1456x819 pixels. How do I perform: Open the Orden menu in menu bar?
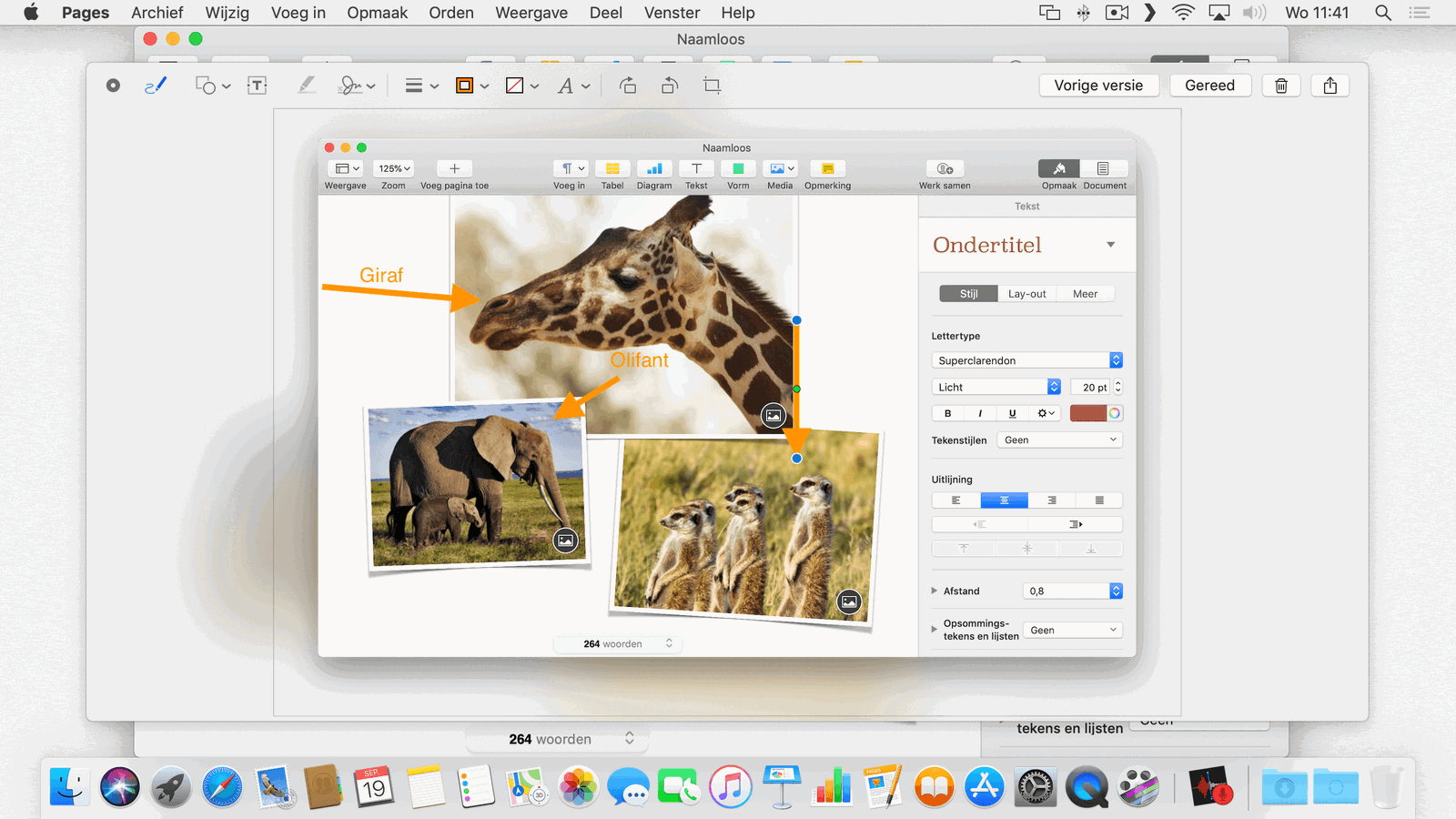click(451, 13)
